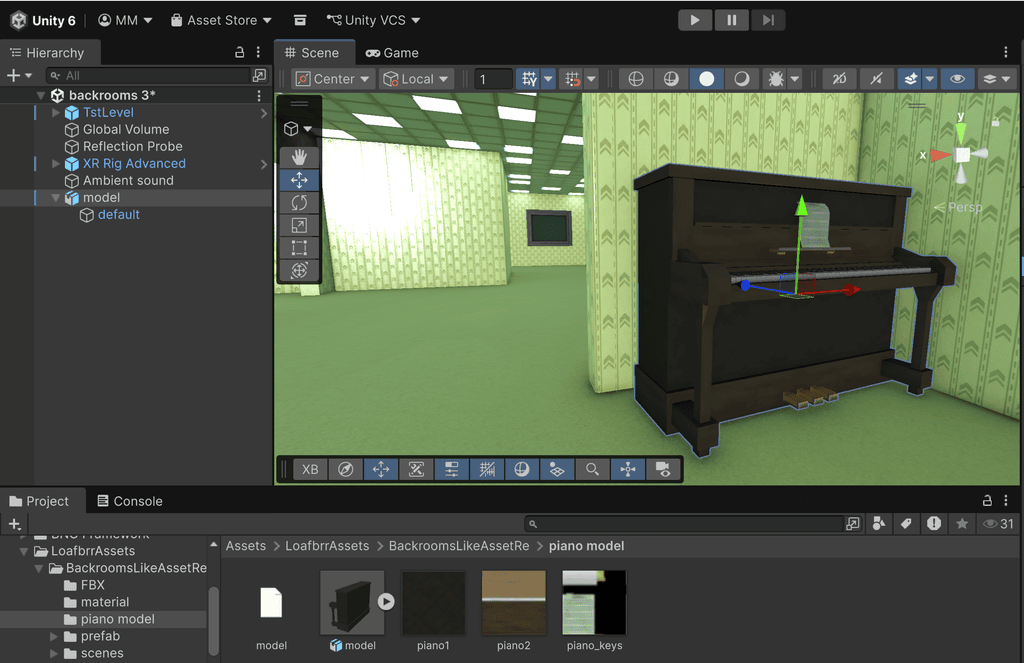This screenshot has height=663, width=1024.
Task: Click the search by label tag icon
Action: pos(906,523)
